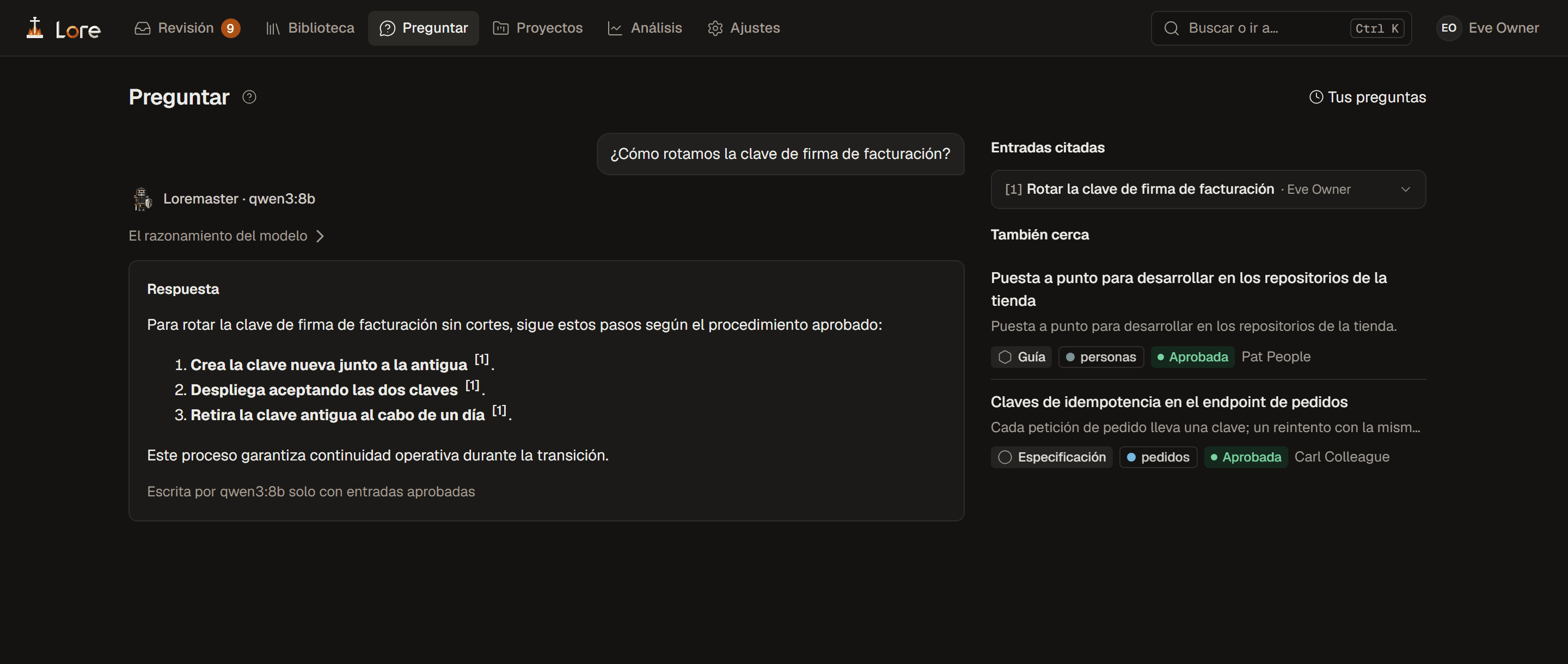The height and width of the screenshot is (664, 1568).
Task: Click the pedidos tag
Action: pos(1159,457)
